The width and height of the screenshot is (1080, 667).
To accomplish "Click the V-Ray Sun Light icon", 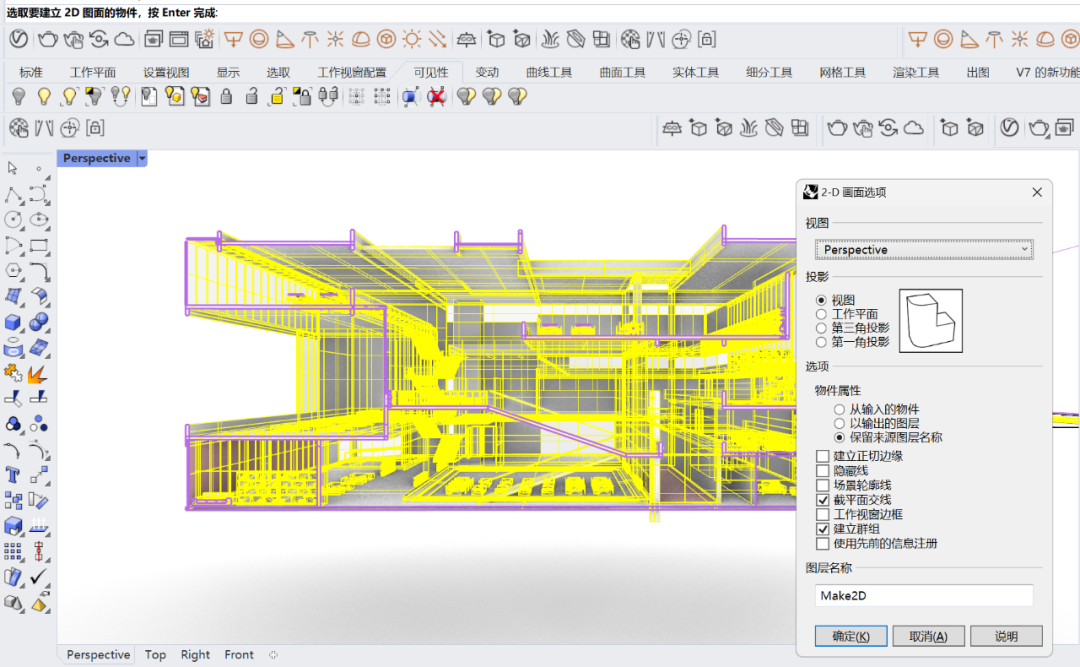I will pyautogui.click(x=412, y=39).
